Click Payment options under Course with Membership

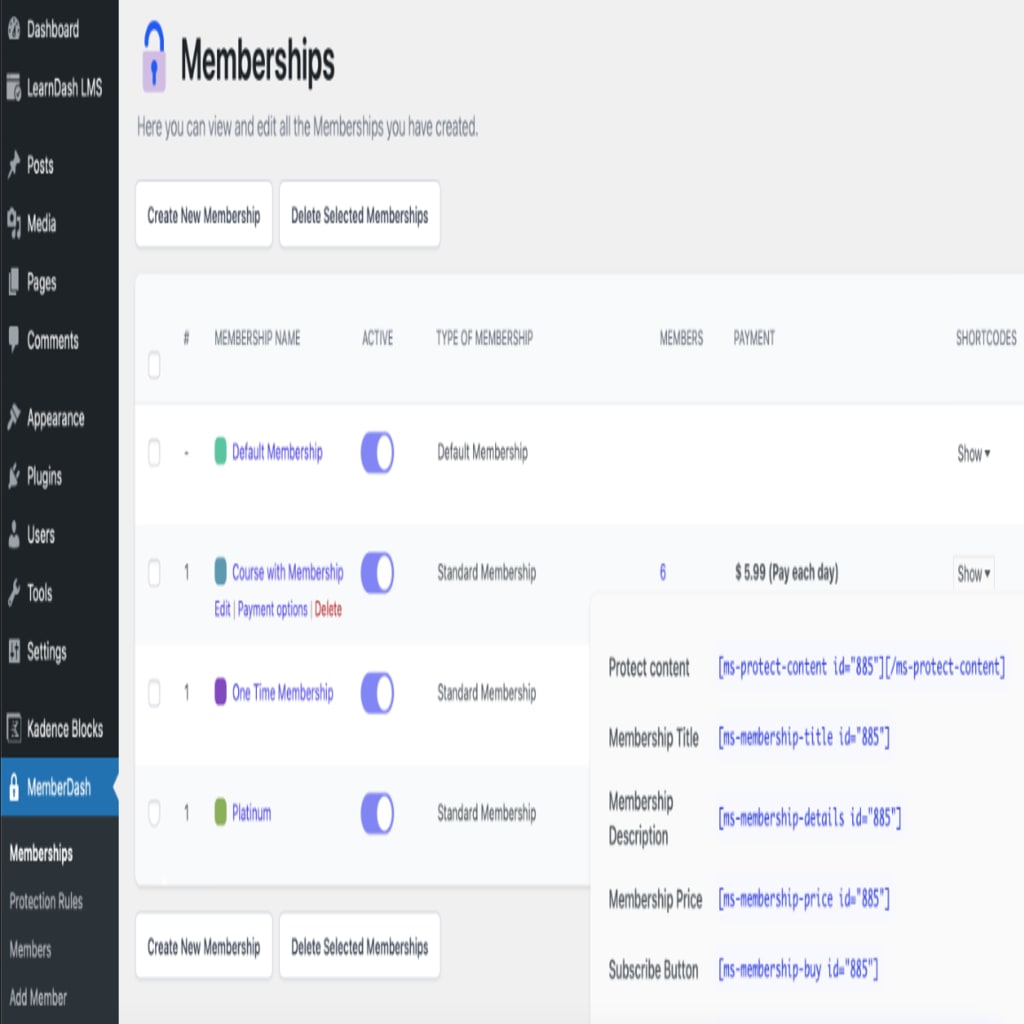pyautogui.click(x=272, y=609)
